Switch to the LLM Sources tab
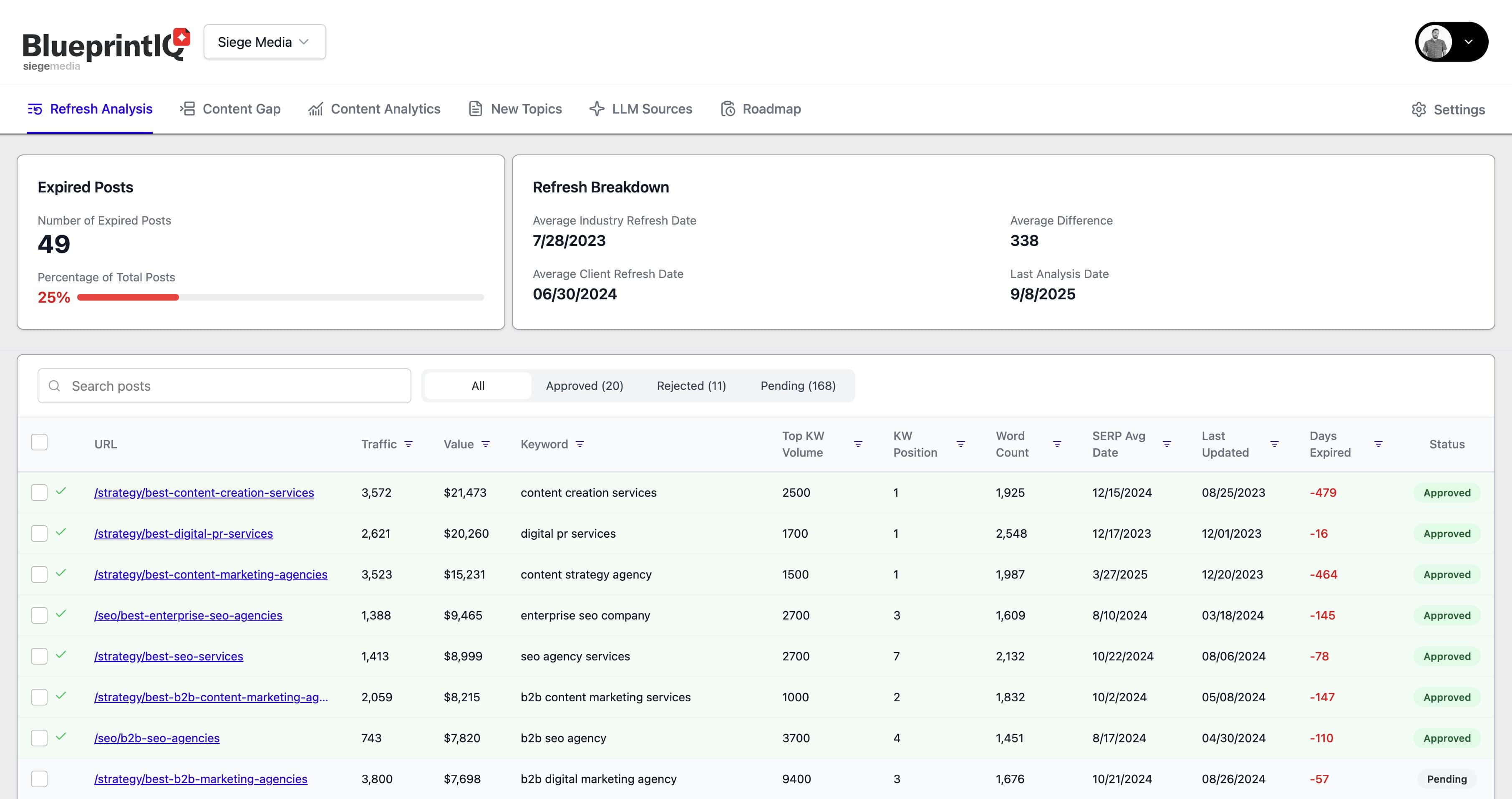This screenshot has height=799, width=1512. click(641, 109)
